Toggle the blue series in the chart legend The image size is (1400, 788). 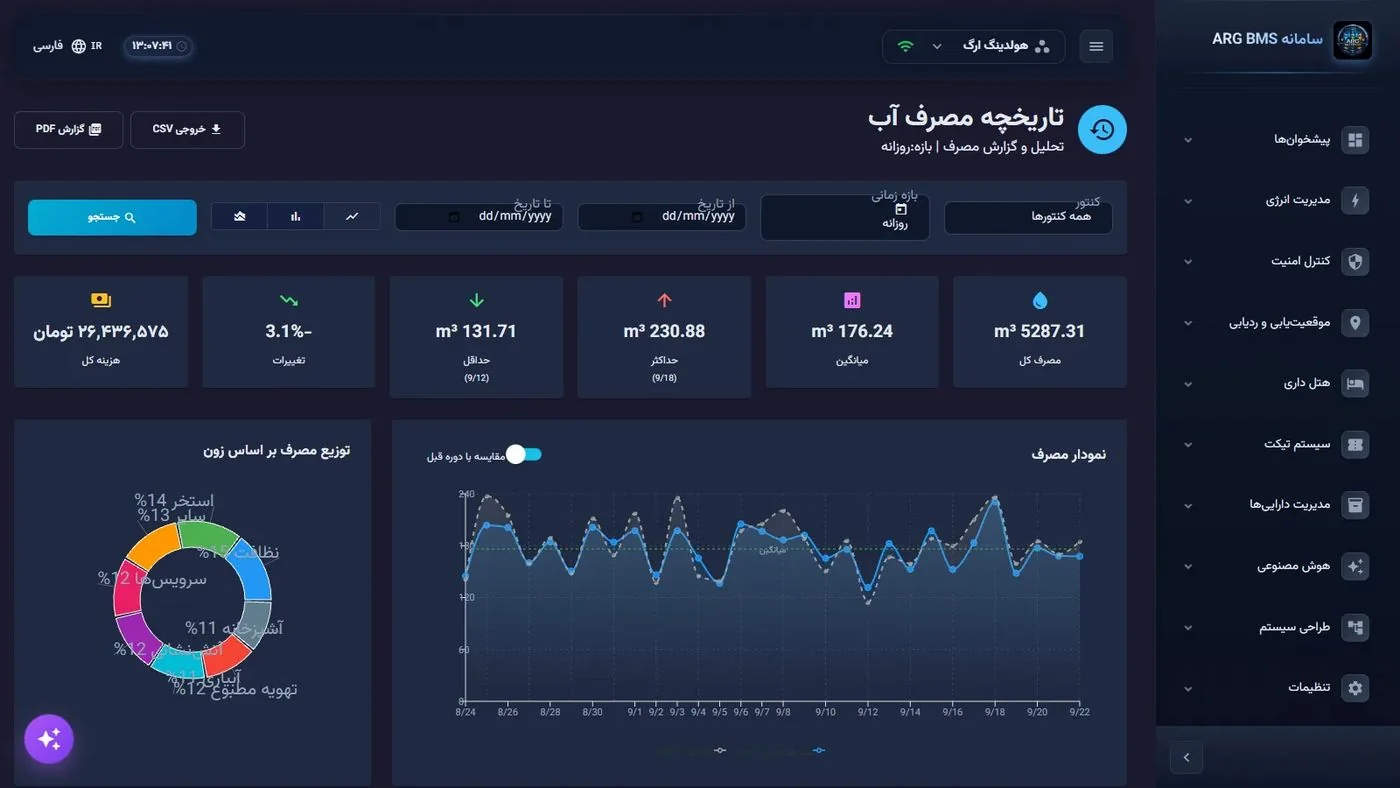819,750
